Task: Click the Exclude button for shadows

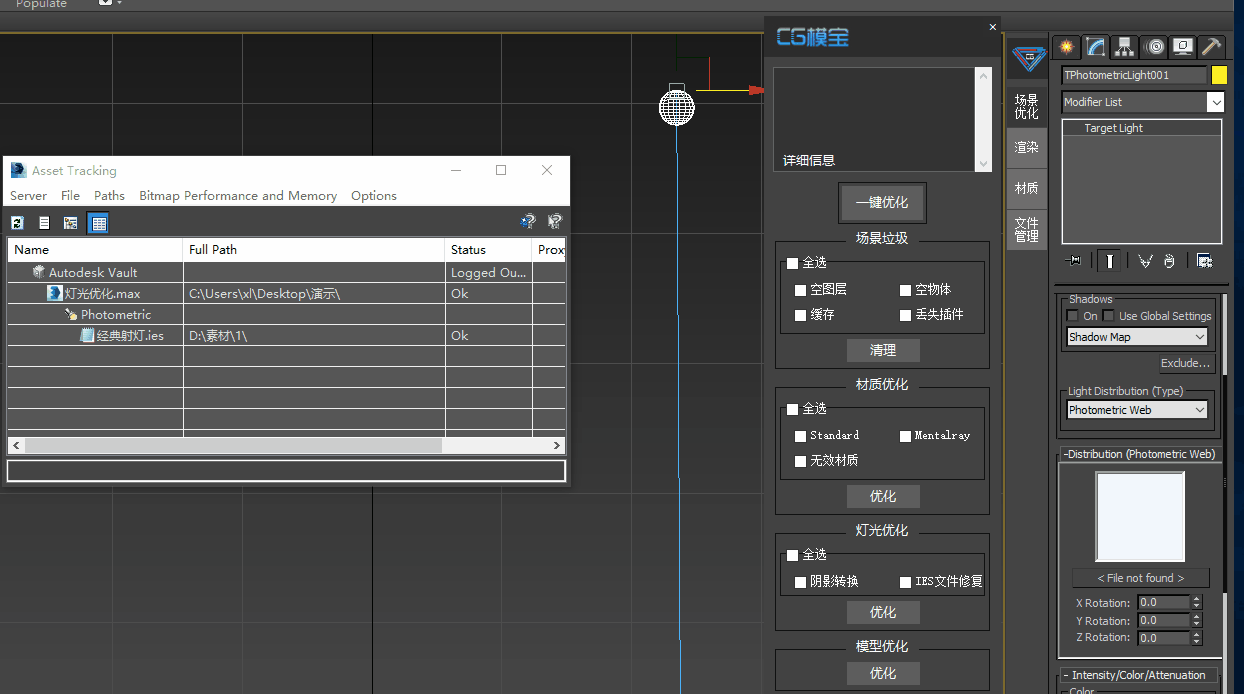Action: click(1185, 363)
